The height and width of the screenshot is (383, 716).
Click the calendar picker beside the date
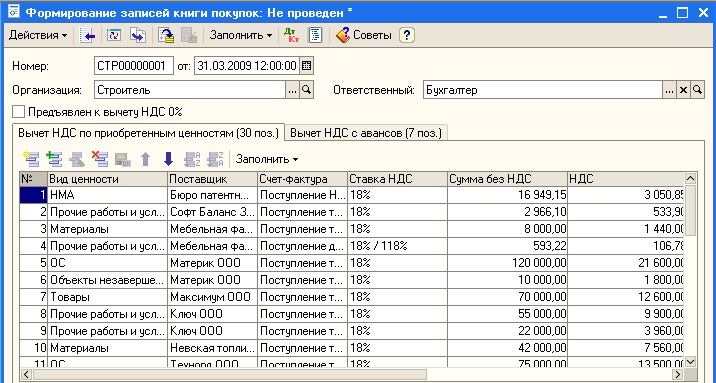(306, 66)
